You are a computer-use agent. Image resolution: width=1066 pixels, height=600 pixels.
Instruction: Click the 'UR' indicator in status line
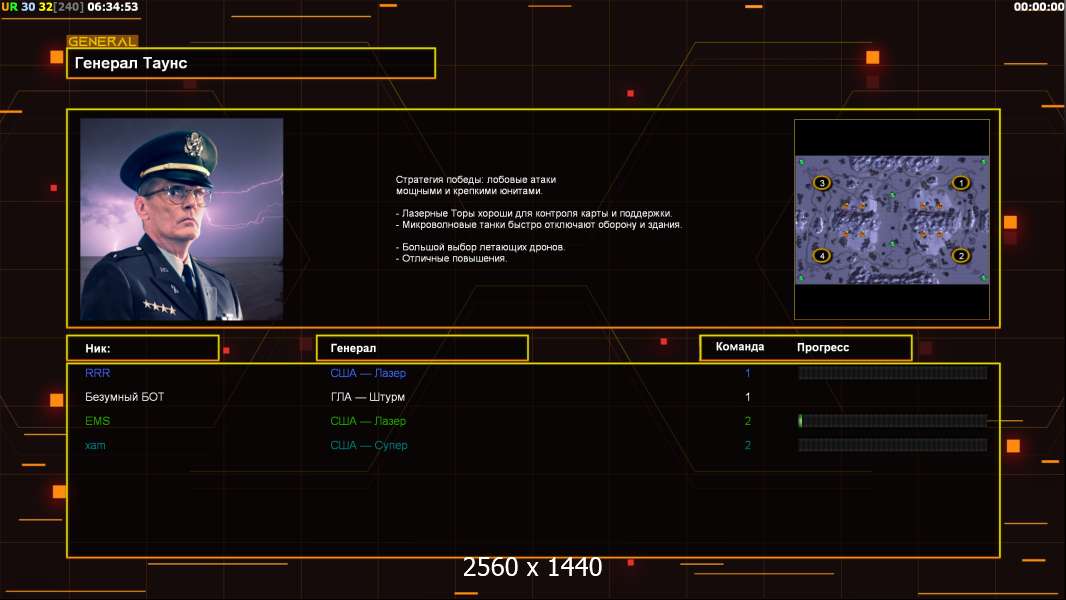[x=9, y=7]
